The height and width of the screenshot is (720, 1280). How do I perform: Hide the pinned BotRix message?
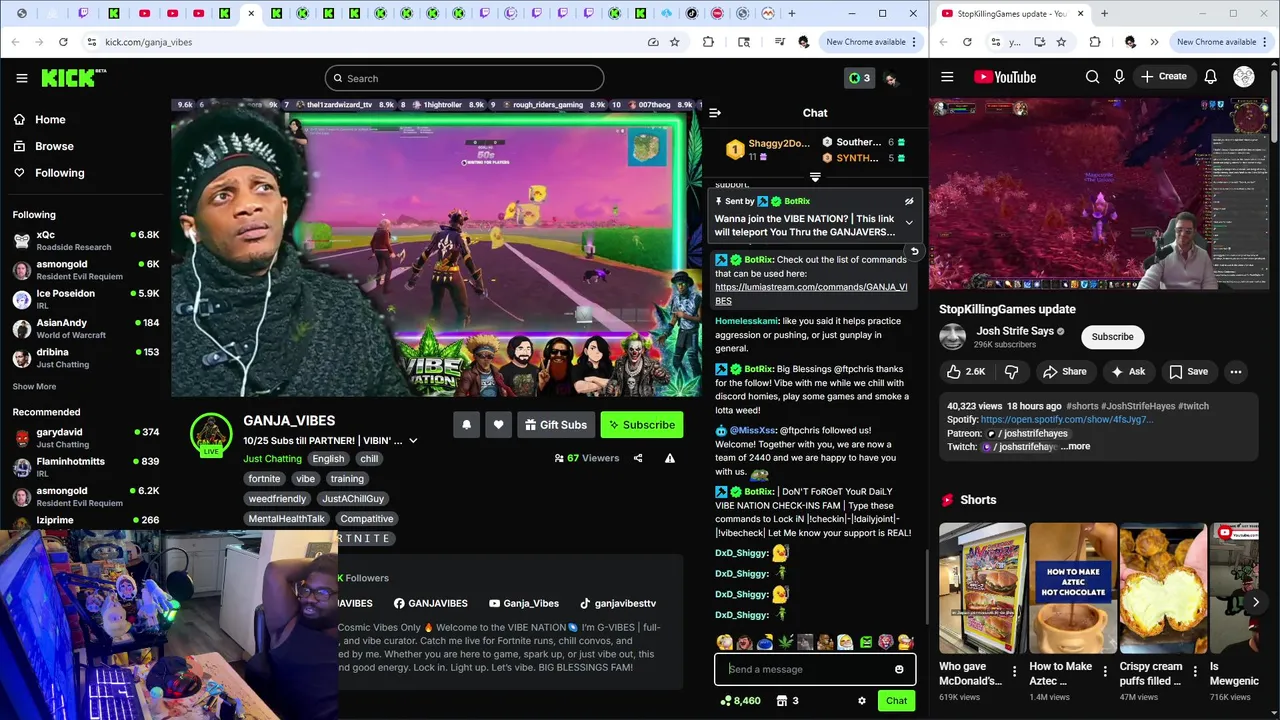click(x=909, y=201)
